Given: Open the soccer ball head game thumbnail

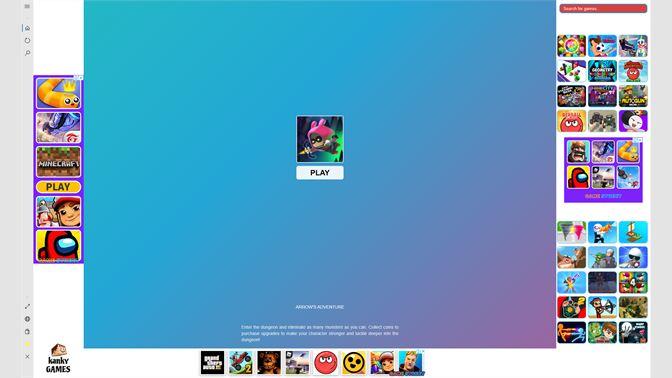Looking at the screenshot, I should coord(602,46).
